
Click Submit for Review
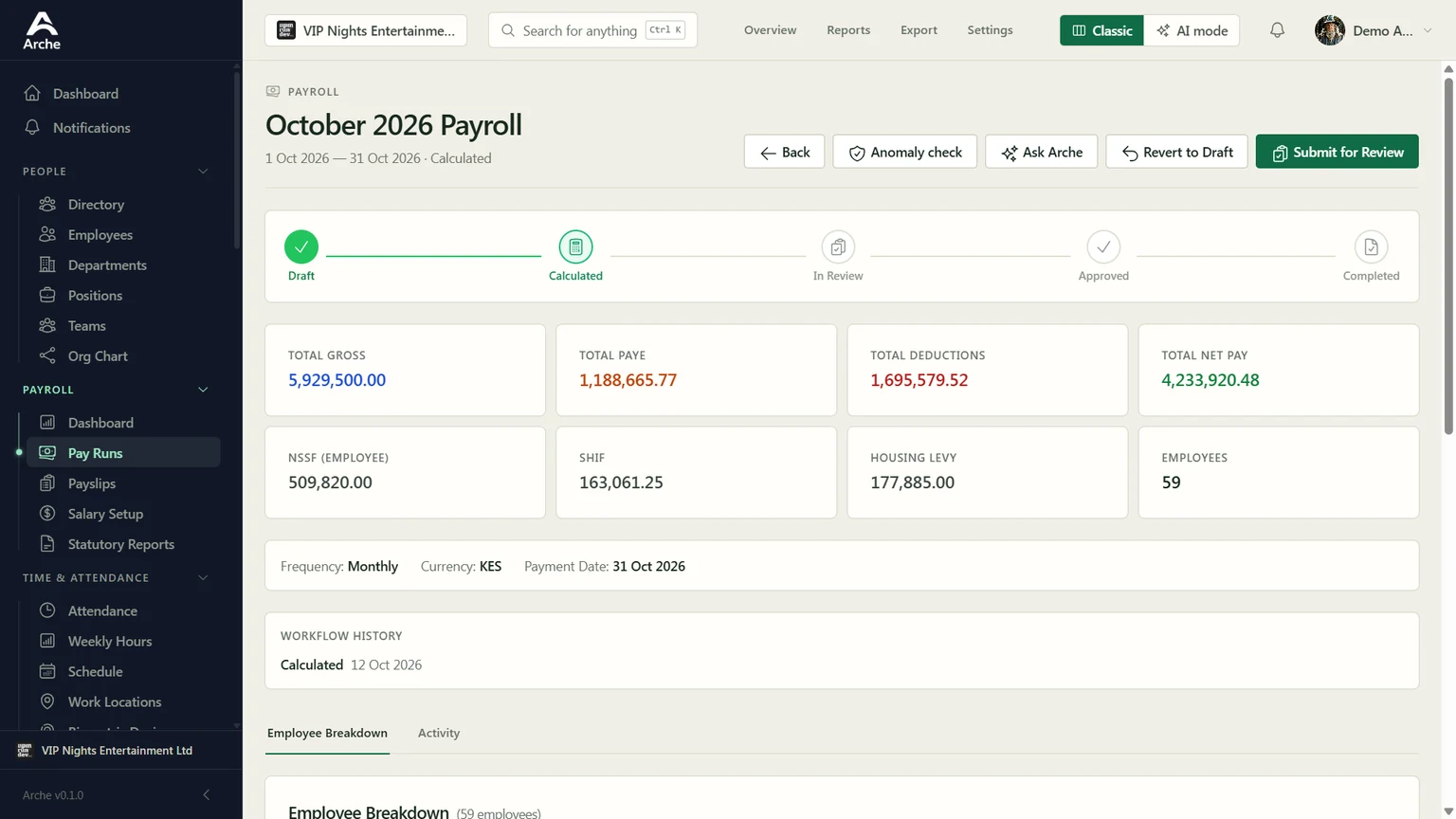pyautogui.click(x=1337, y=152)
